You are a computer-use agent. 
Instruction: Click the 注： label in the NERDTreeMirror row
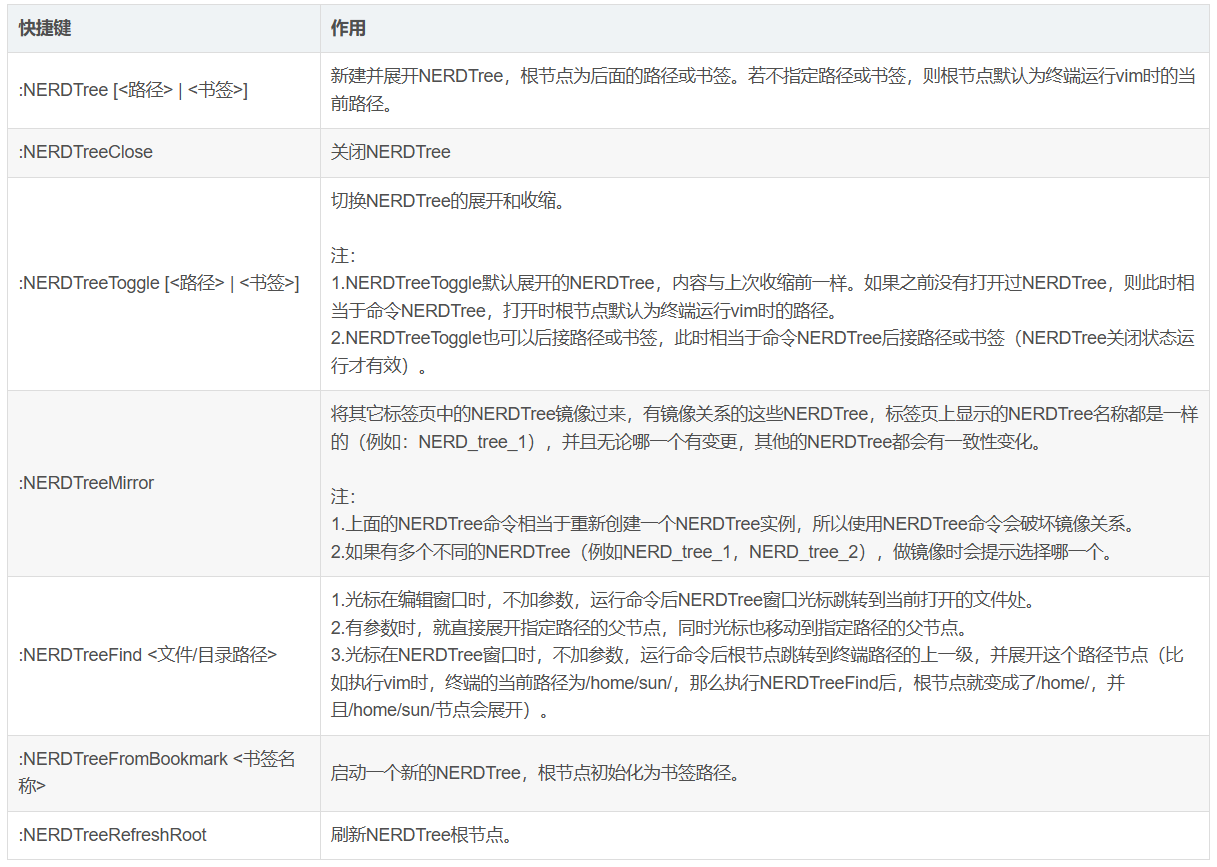click(343, 496)
